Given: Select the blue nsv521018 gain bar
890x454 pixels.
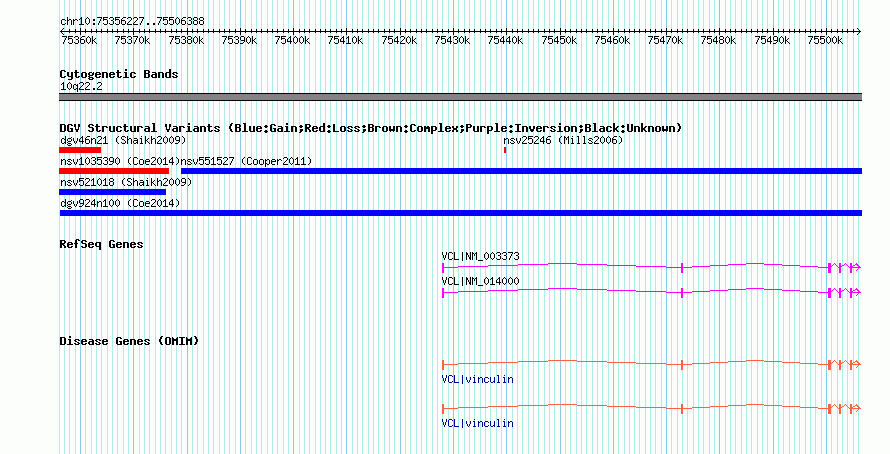Looking at the screenshot, I should 112,192.
